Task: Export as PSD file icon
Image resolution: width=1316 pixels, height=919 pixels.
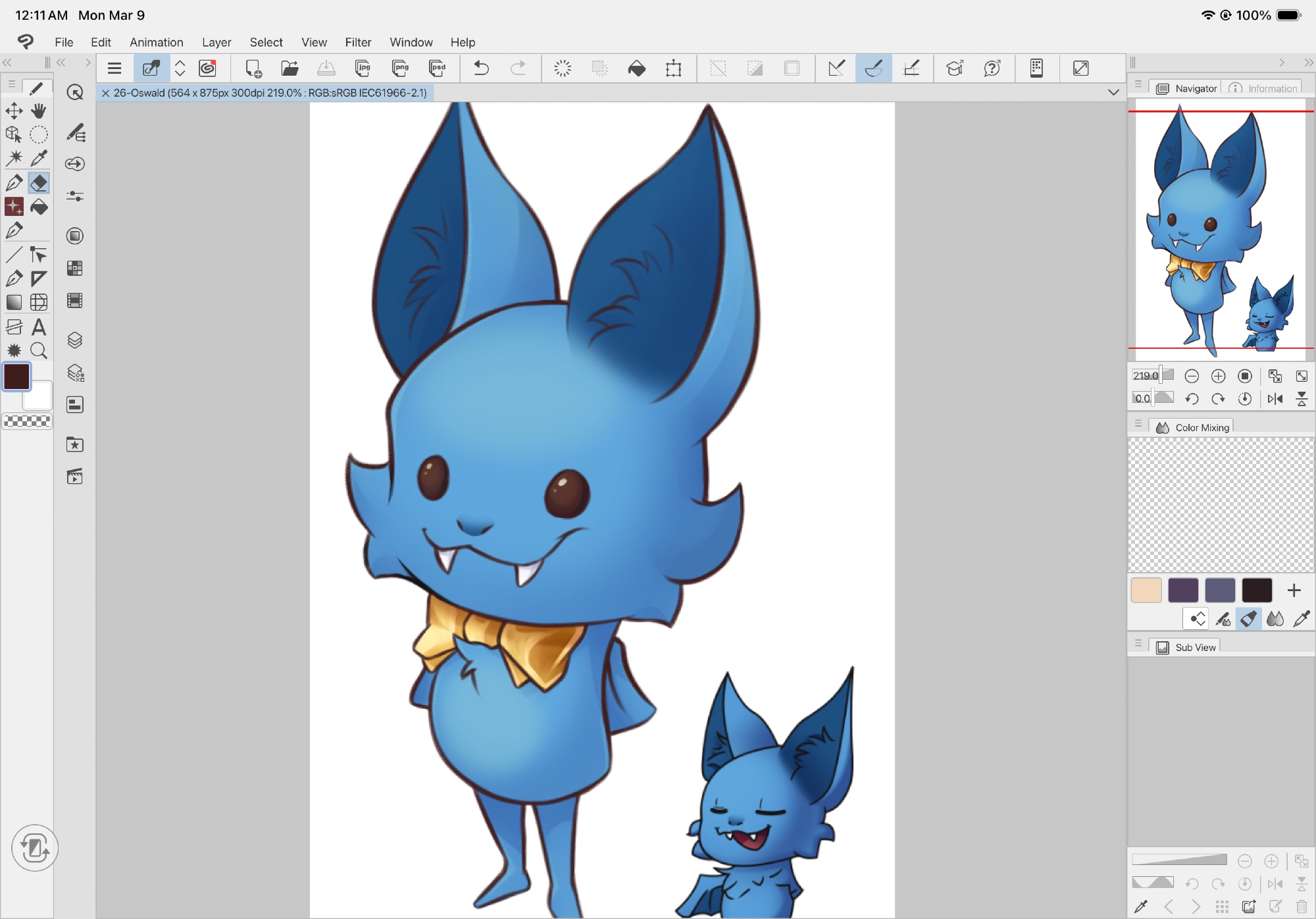Action: tap(437, 68)
